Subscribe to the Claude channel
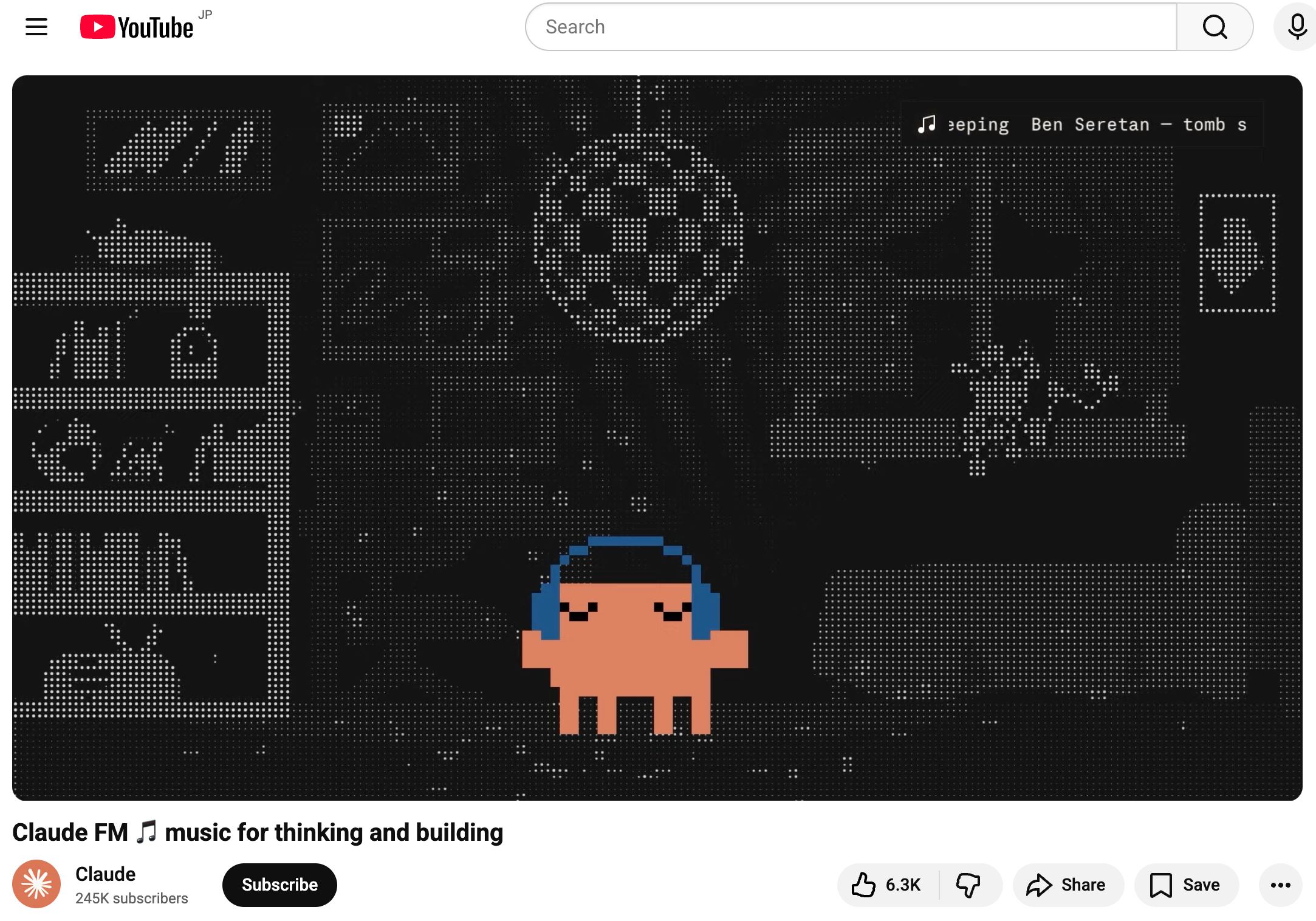The image size is (1316, 921). tap(279, 885)
